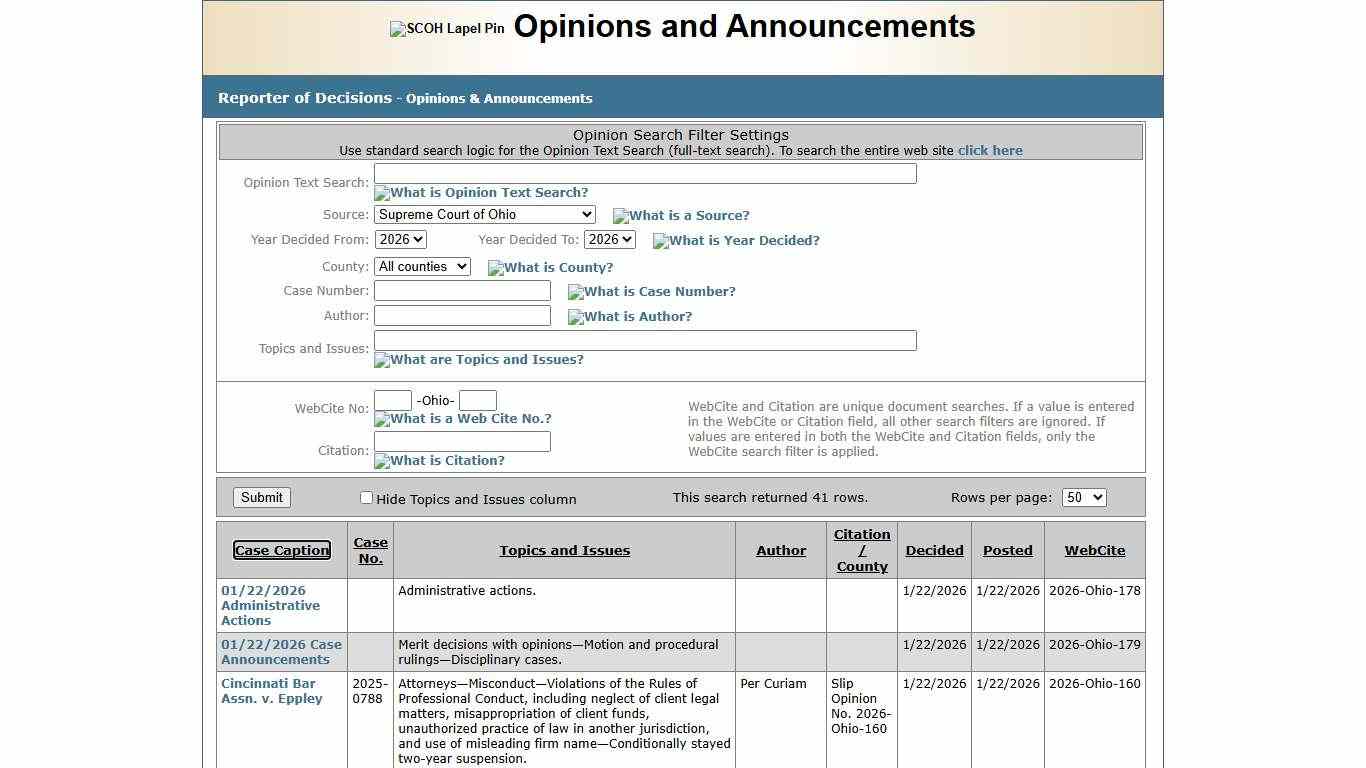This screenshot has height=768, width=1366.
Task: Check Hide Topics and Issues column
Action: pyautogui.click(x=366, y=497)
